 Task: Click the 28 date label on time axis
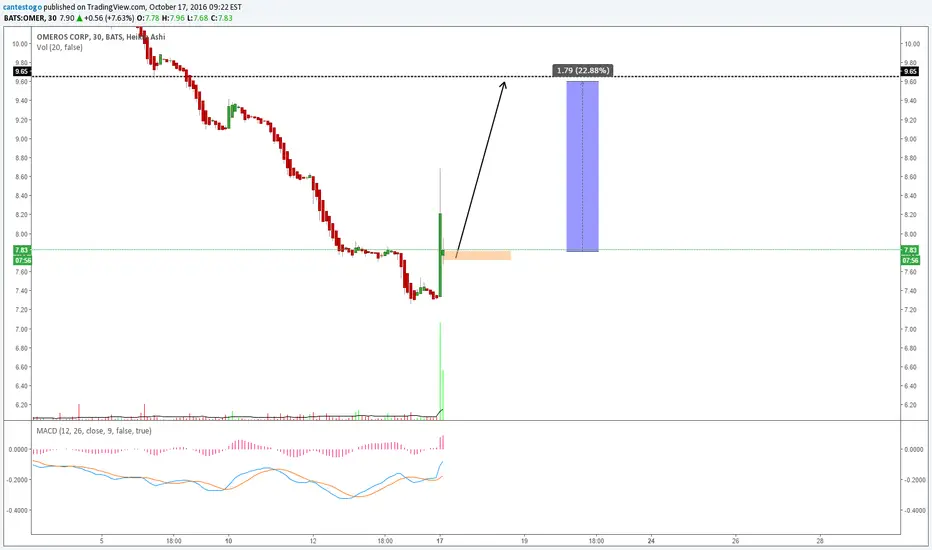[820, 540]
